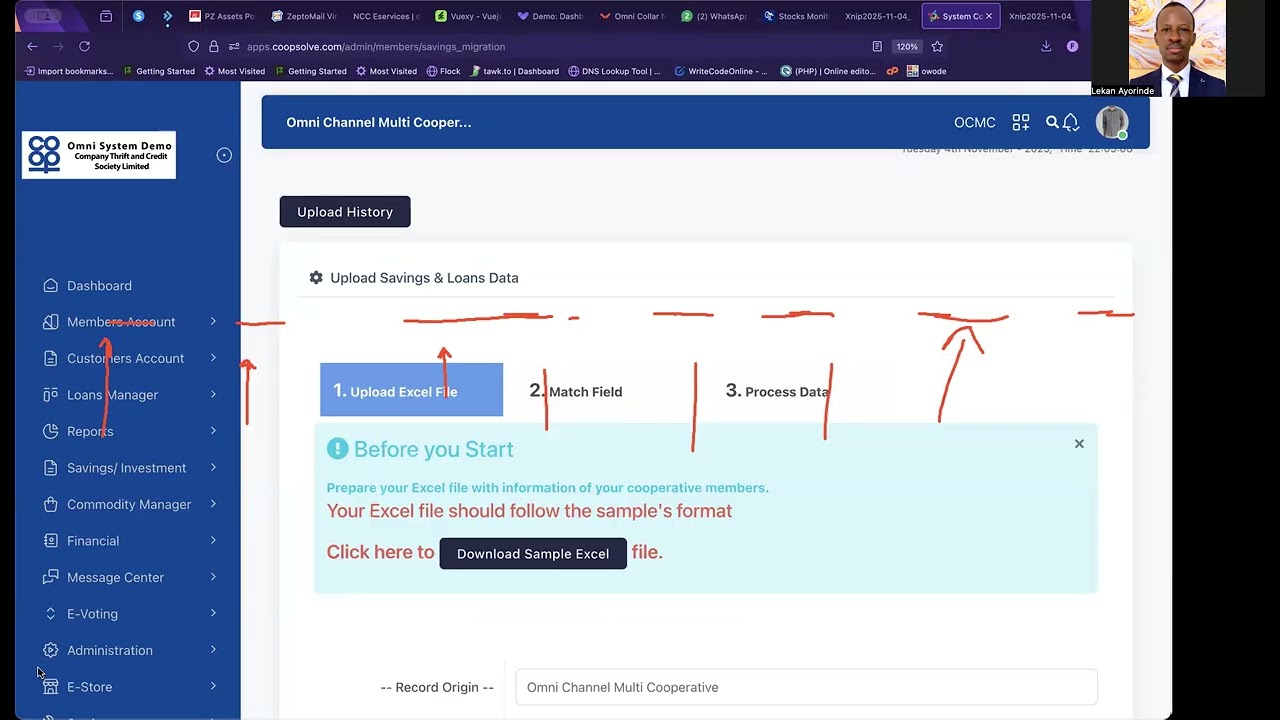Expand Savings/ Investment submenu chevron
Viewport: 1280px width, 720px height.
[x=213, y=468]
